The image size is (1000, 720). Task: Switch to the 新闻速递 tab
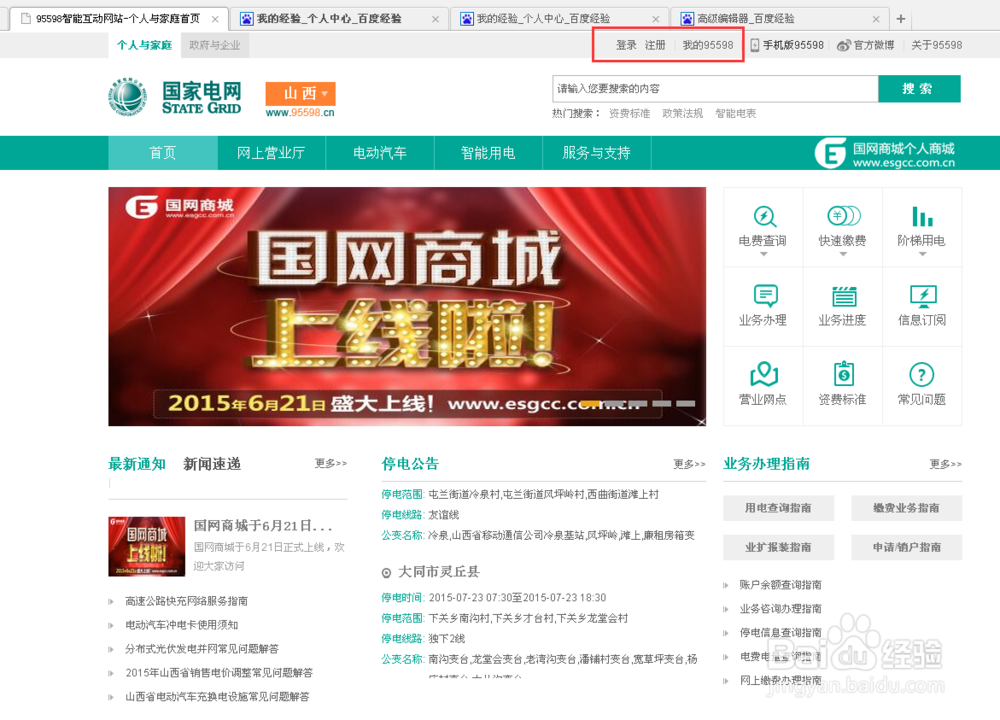click(212, 464)
